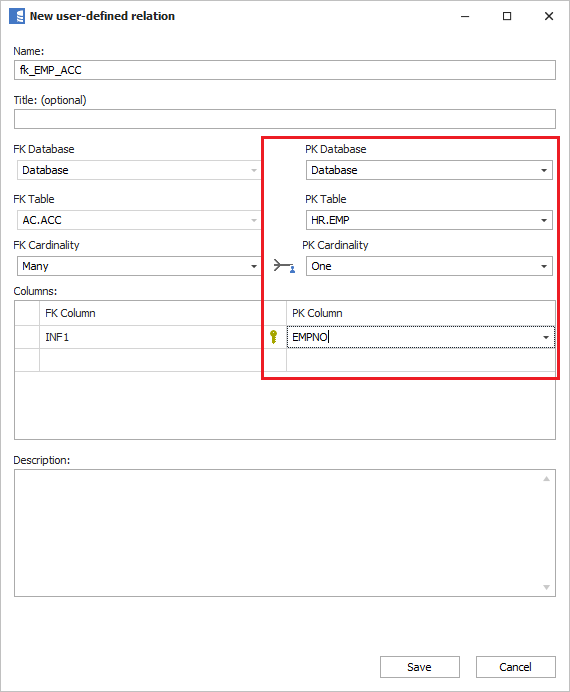
Task: Click inside the Description text area
Action: [x=278, y=533]
